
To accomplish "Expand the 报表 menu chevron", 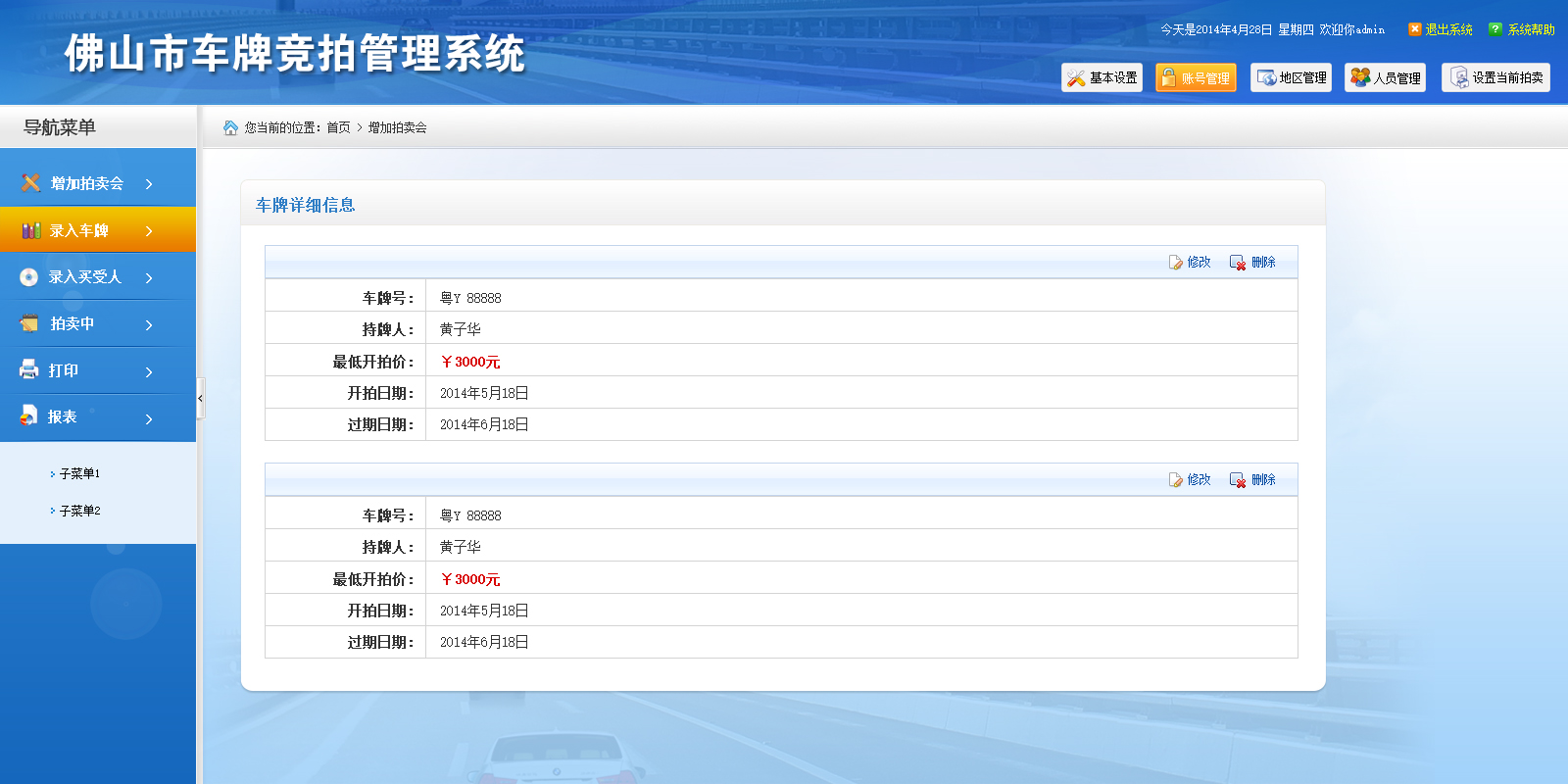I will [149, 418].
